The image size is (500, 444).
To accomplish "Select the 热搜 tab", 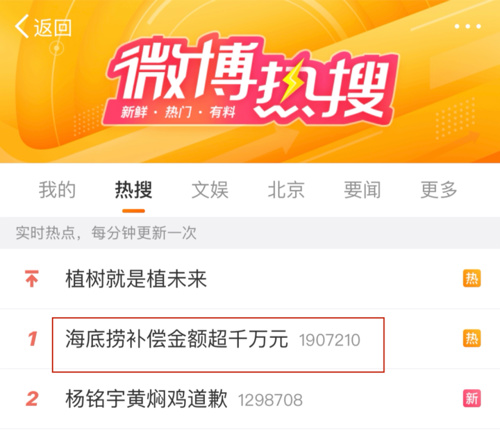I will click(133, 190).
